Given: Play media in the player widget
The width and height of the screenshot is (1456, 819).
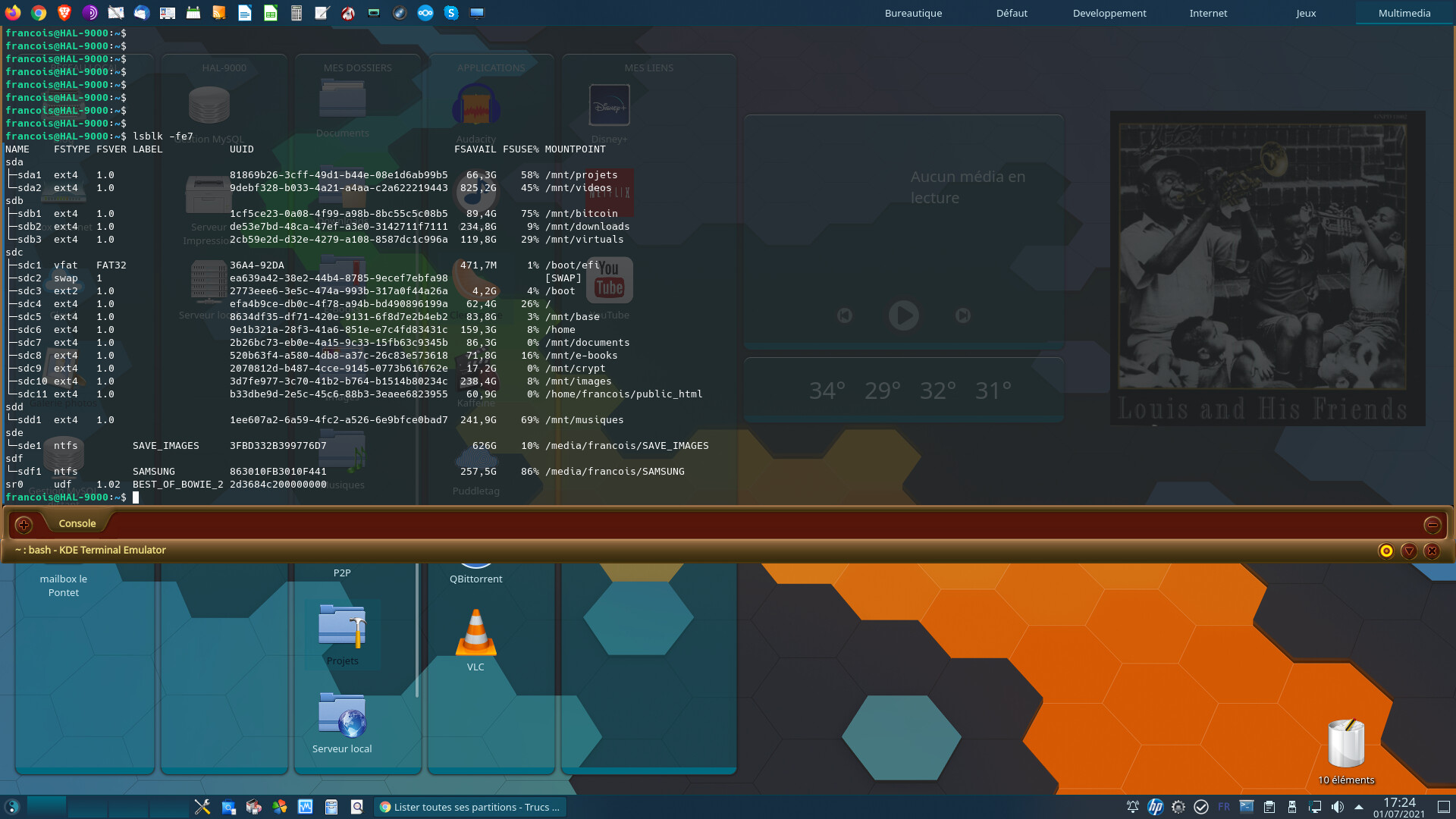Looking at the screenshot, I should [x=903, y=315].
